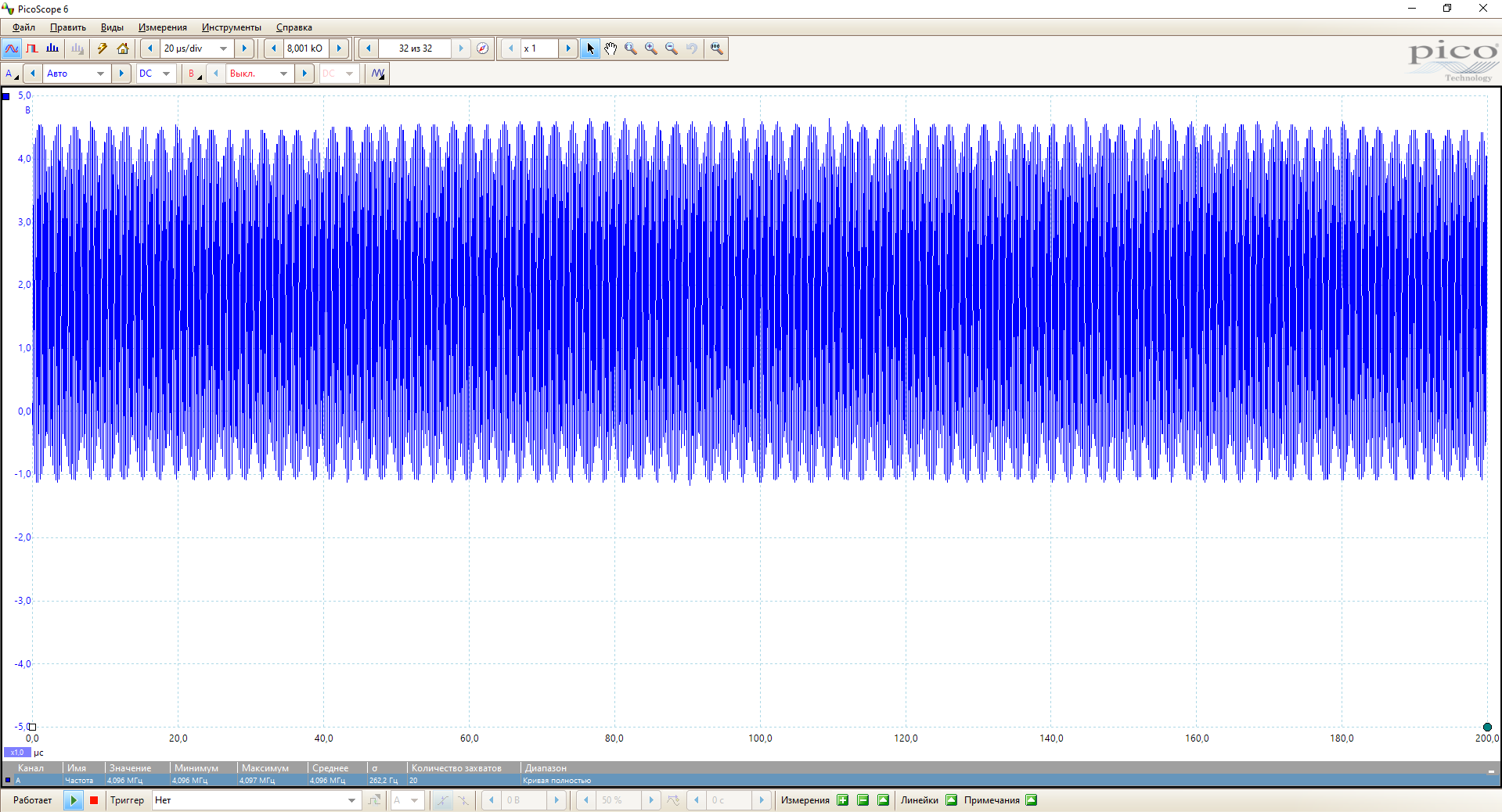Stop capturing with red stop button

click(x=94, y=800)
